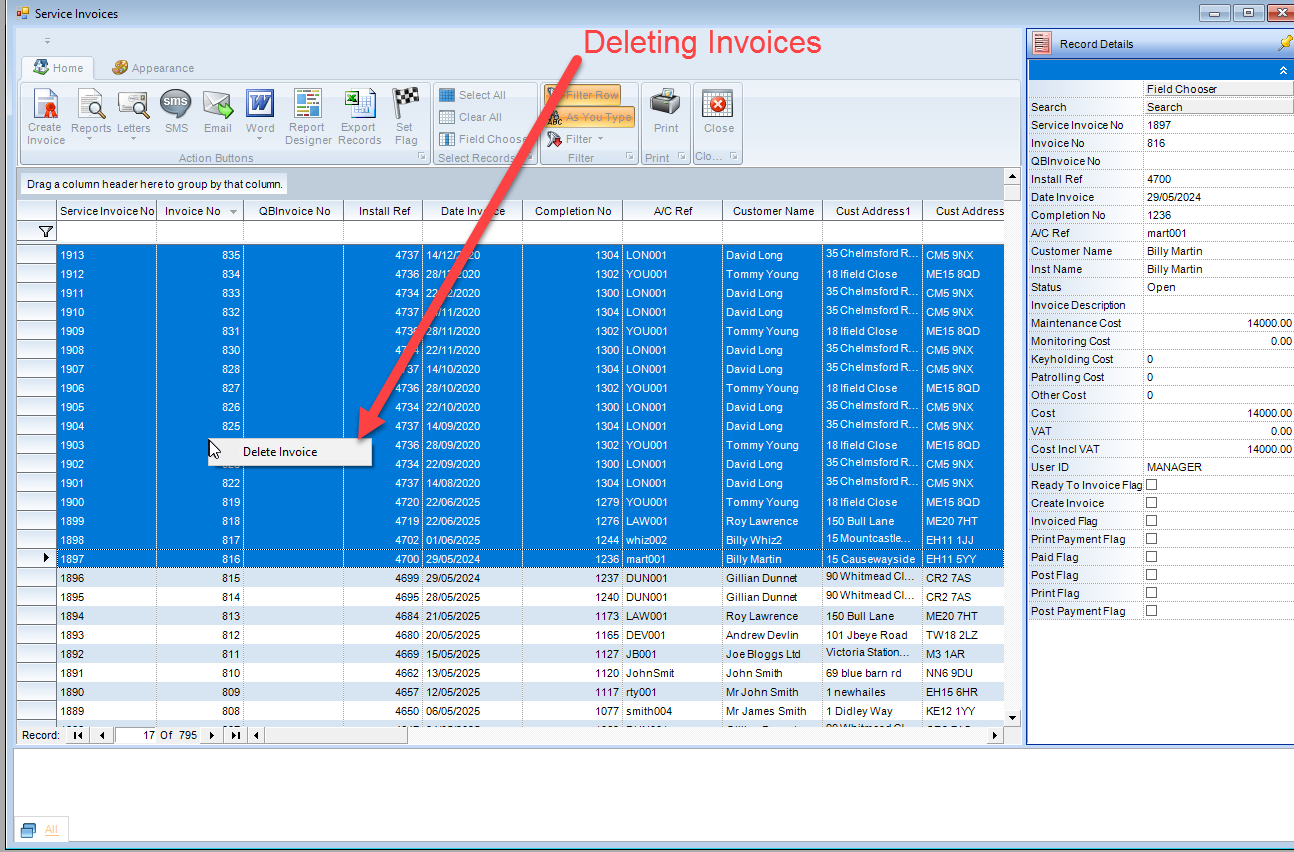
Task: Tick the Ready To Invoice Flag checkbox
Action: (x=1151, y=485)
